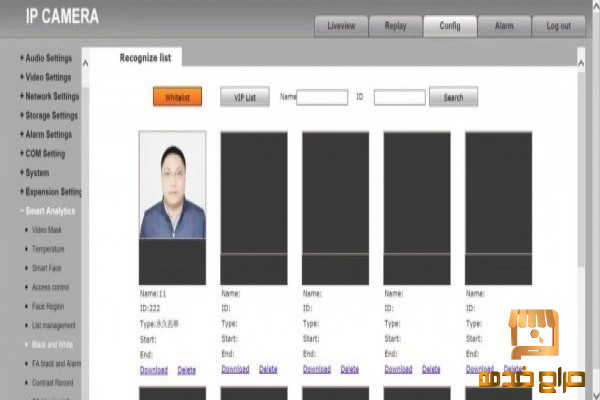Image resolution: width=600 pixels, height=400 pixels.
Task: Click the content panel vertical scrollbar thumb
Action: (581, 168)
